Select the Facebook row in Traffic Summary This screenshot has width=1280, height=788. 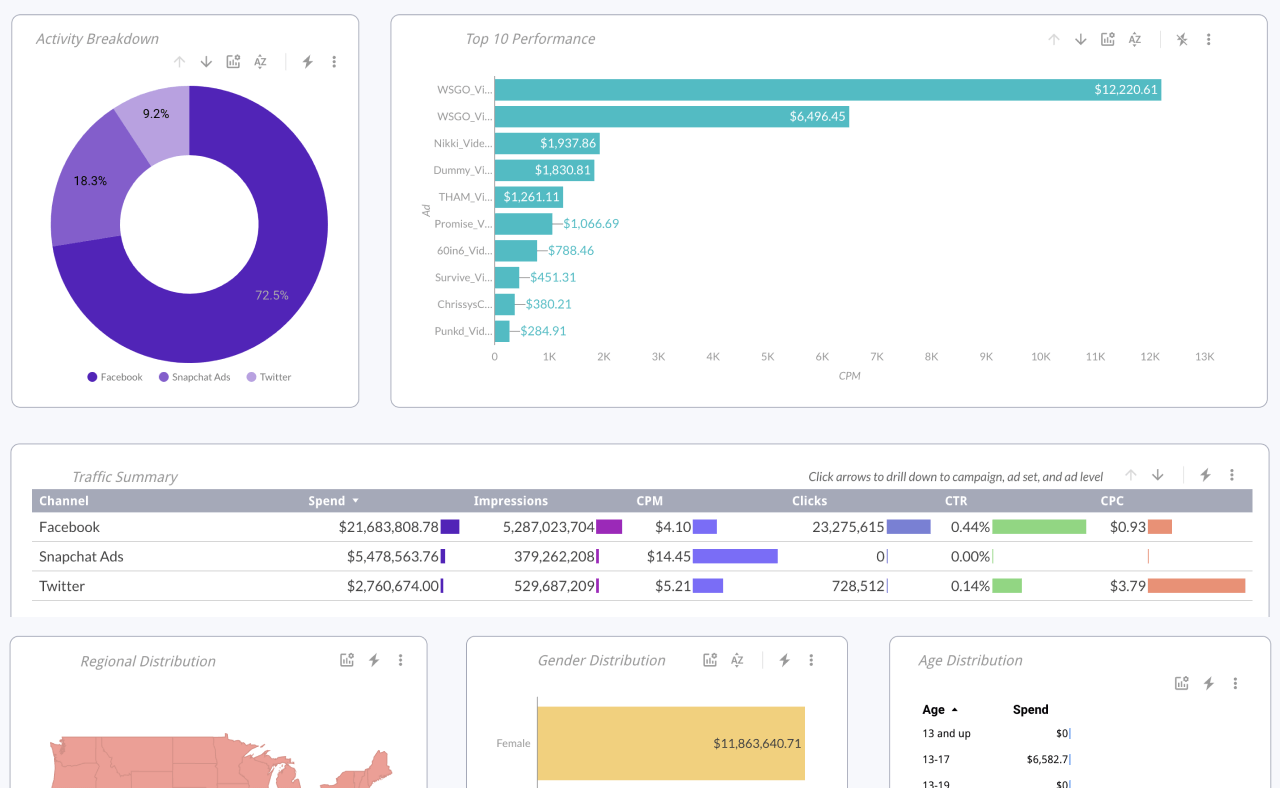70,527
